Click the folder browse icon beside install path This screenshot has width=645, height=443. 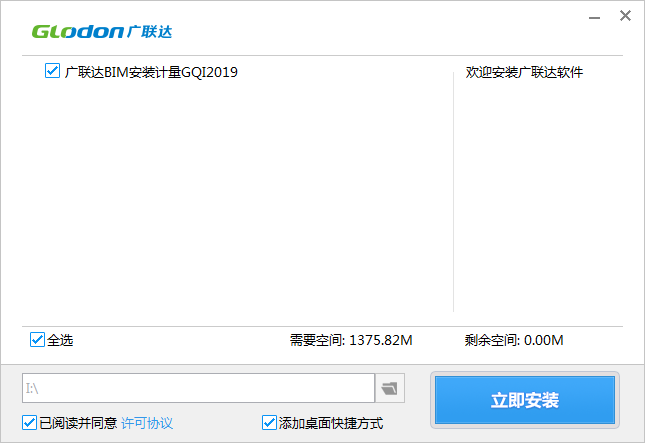point(390,388)
